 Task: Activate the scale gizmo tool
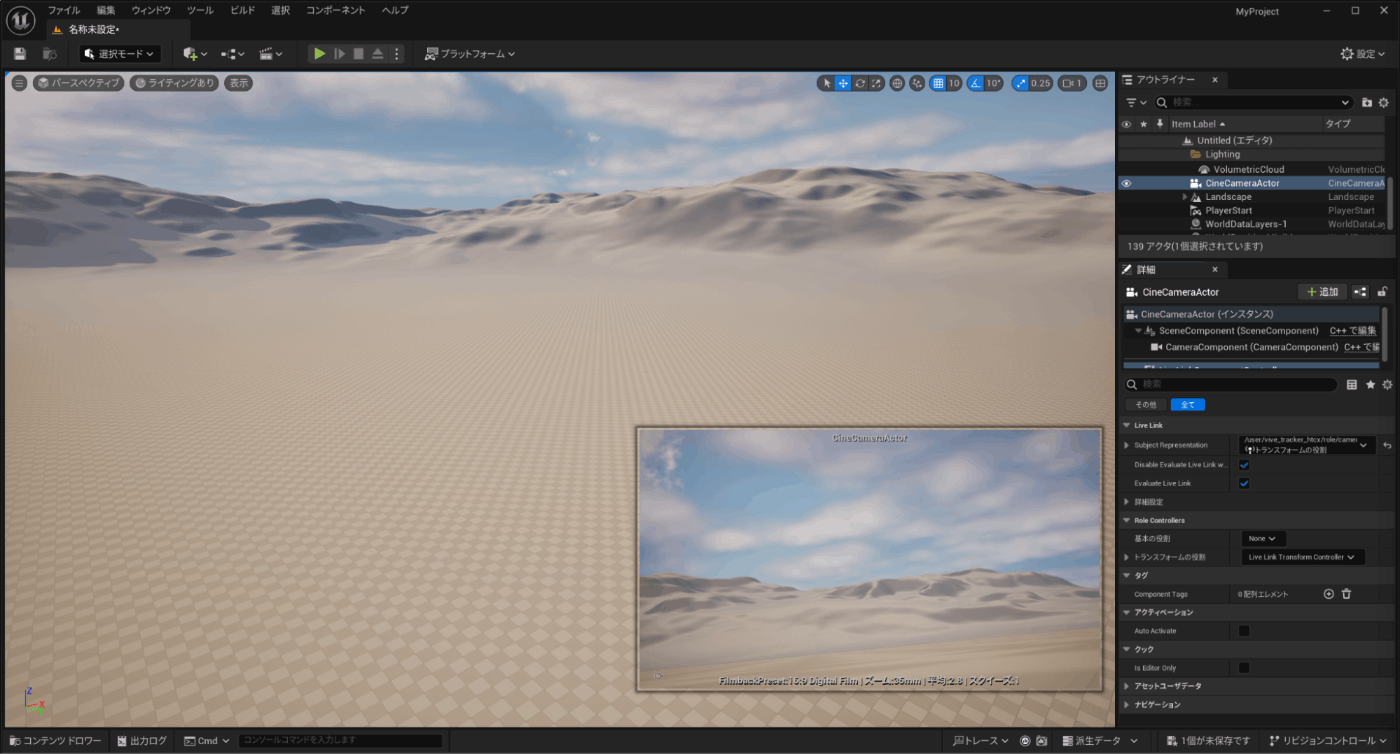pyautogui.click(x=876, y=83)
